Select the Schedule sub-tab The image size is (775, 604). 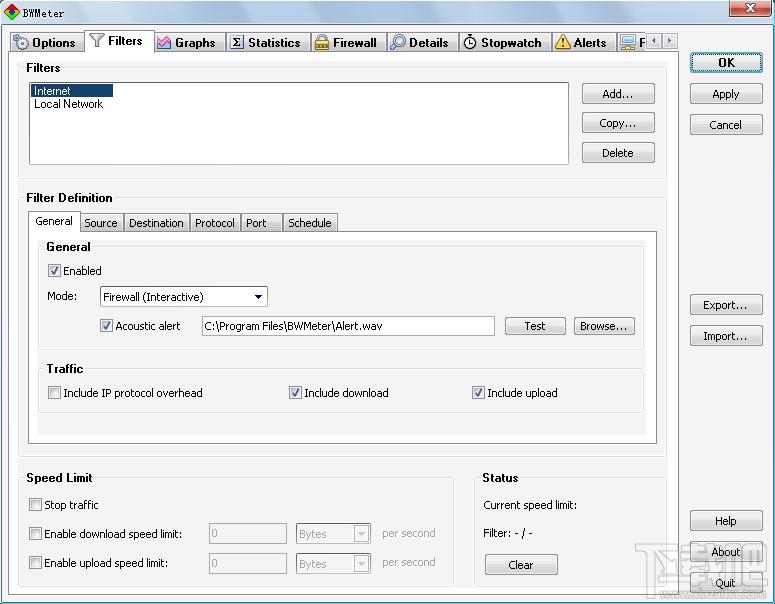coord(310,223)
